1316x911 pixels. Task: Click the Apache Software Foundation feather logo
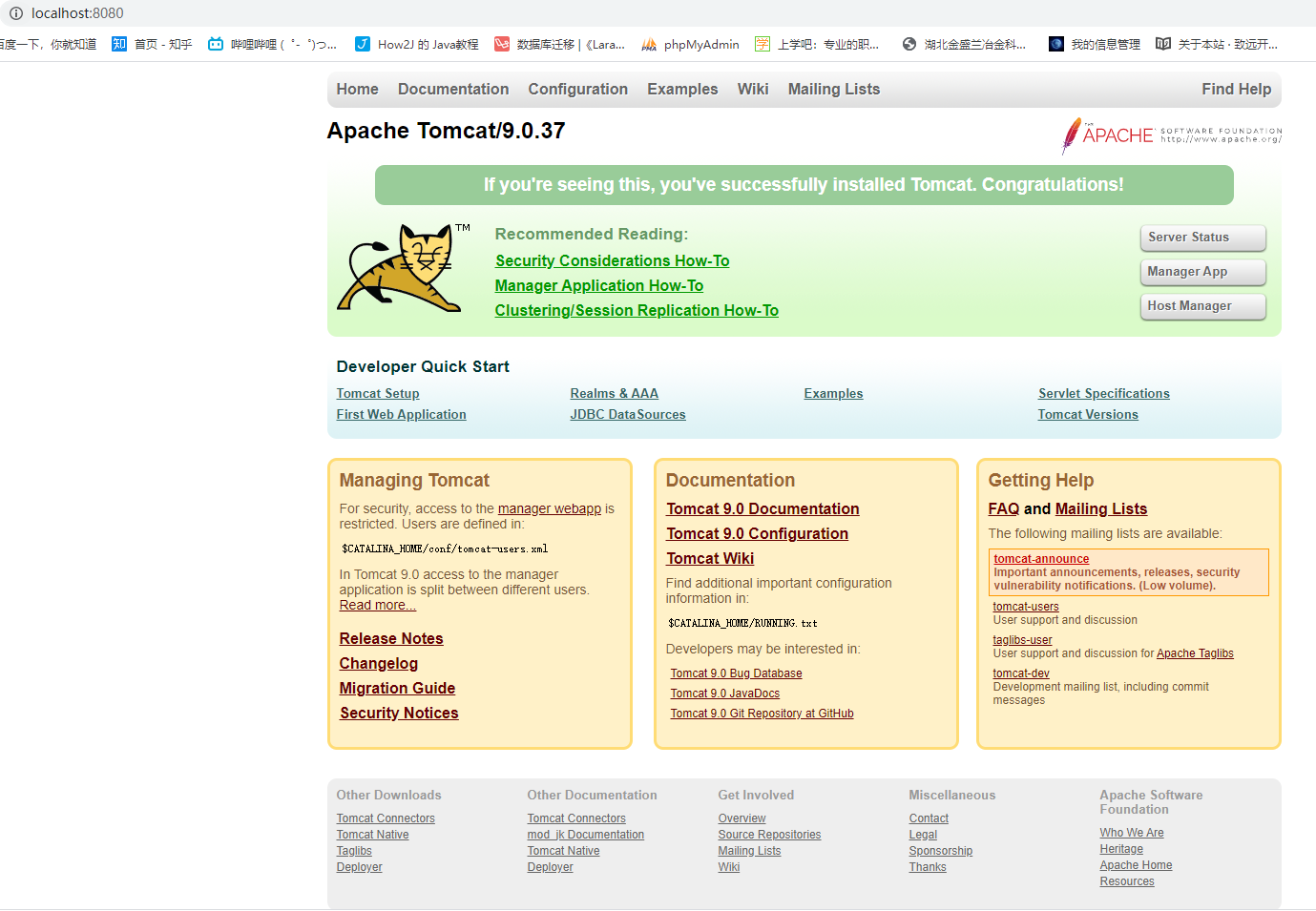pyautogui.click(x=1172, y=135)
